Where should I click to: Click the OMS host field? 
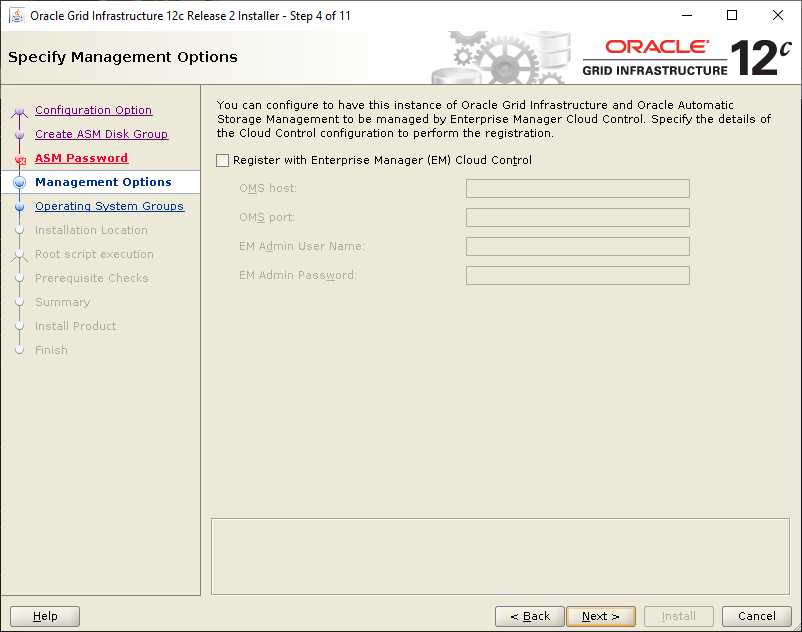(577, 189)
